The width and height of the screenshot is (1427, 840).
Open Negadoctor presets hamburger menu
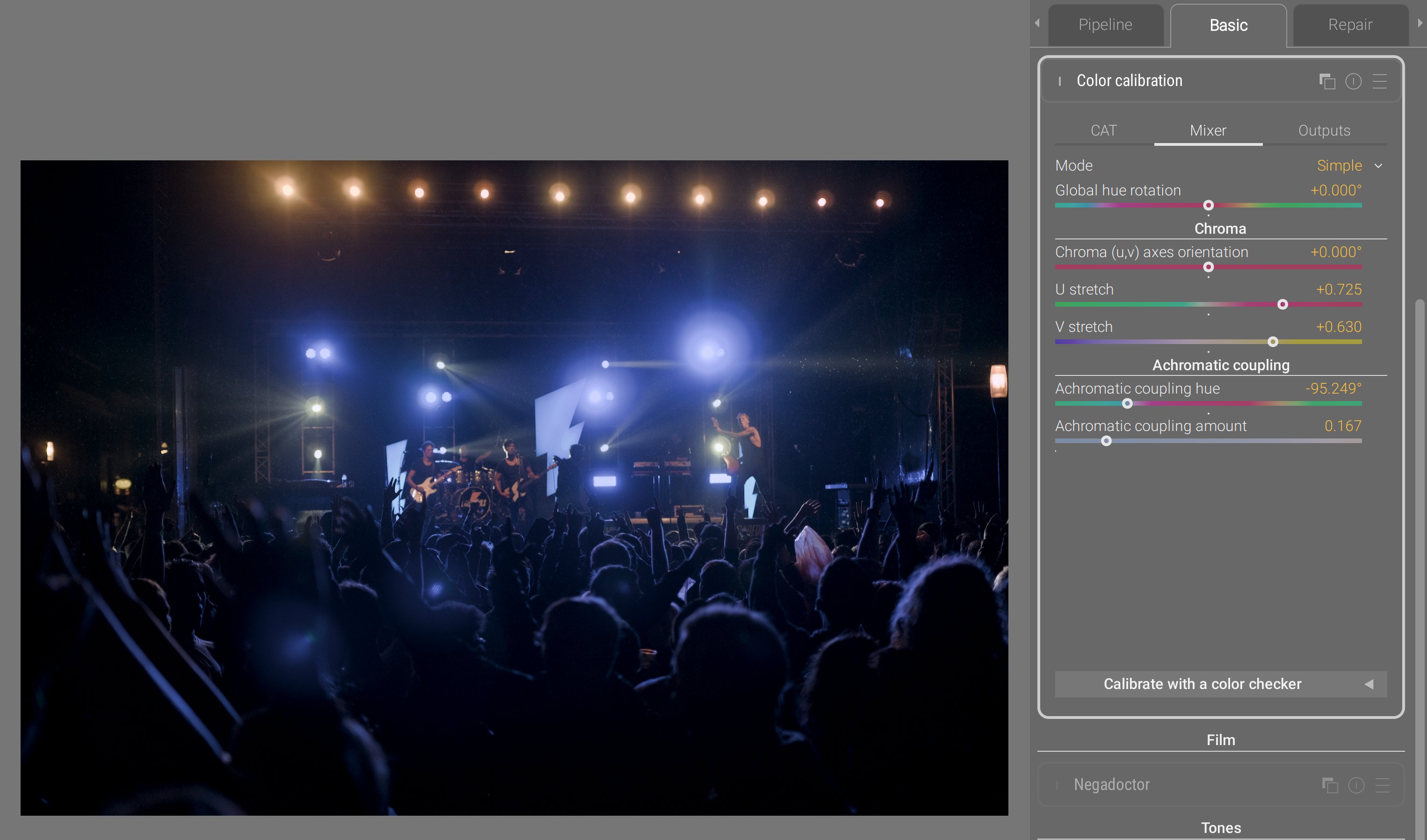pos(1382,785)
